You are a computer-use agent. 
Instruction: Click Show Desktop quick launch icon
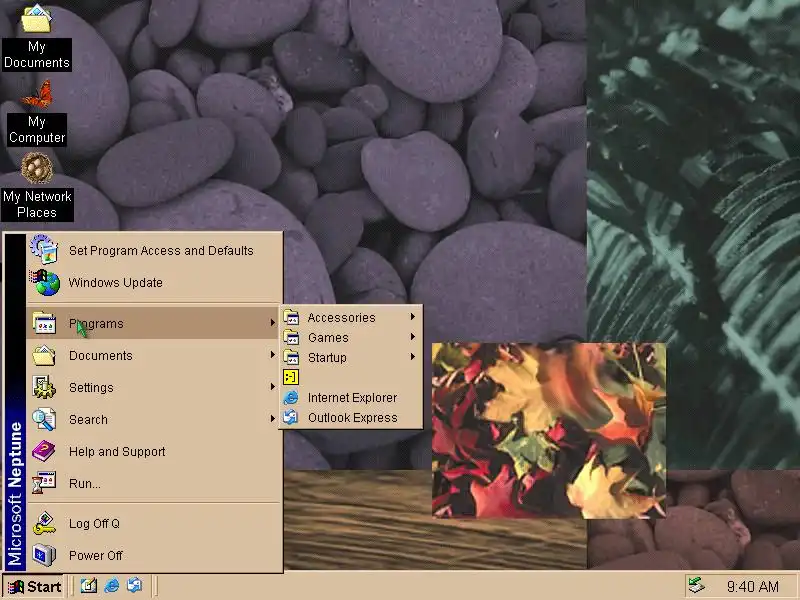tap(88, 586)
